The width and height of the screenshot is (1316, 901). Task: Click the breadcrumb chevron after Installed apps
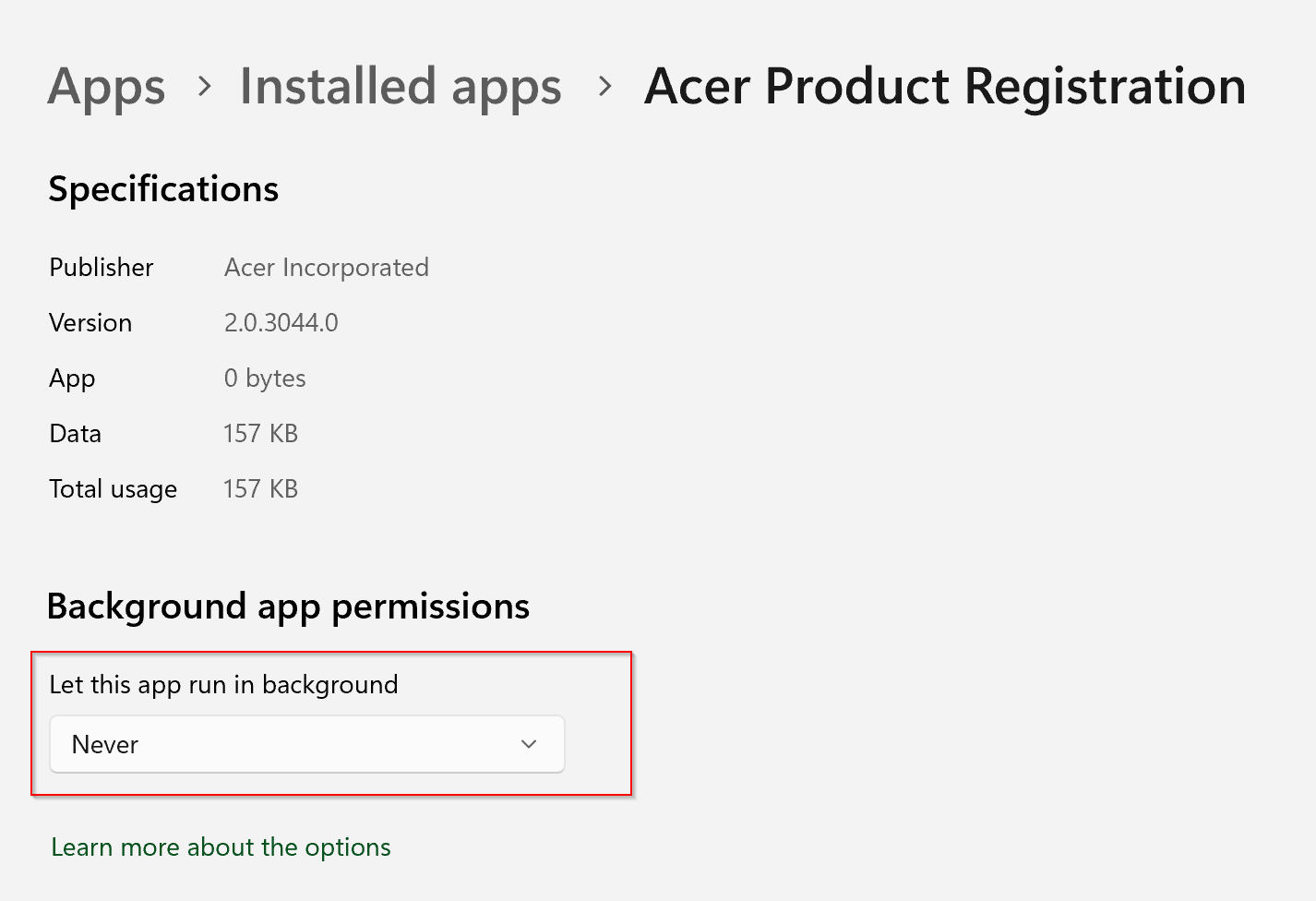[605, 87]
